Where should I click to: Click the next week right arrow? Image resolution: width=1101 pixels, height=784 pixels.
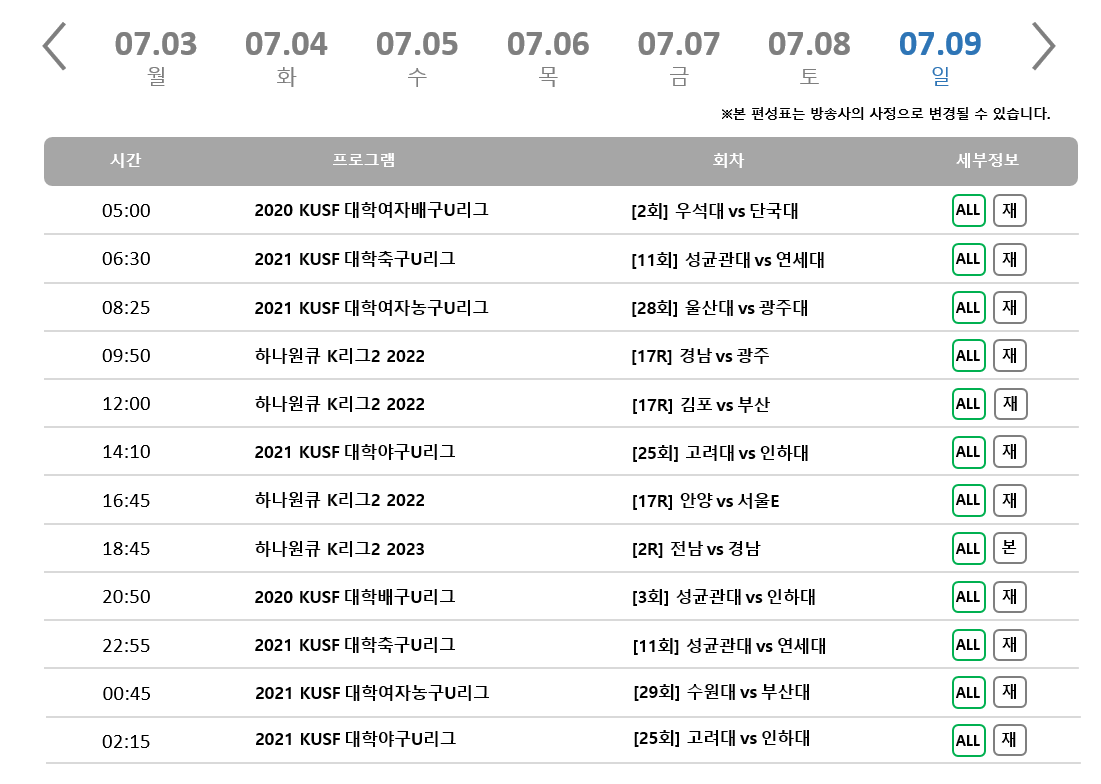(x=1043, y=46)
